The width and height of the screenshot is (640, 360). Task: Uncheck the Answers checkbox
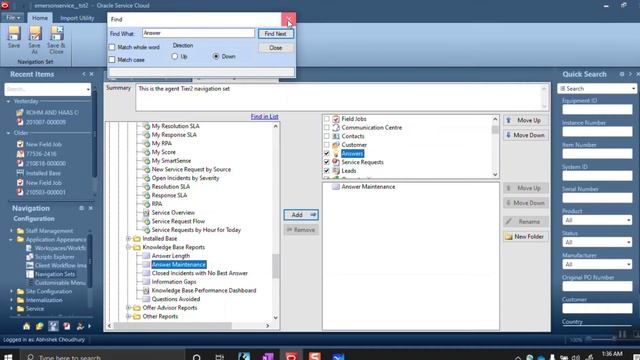327,153
